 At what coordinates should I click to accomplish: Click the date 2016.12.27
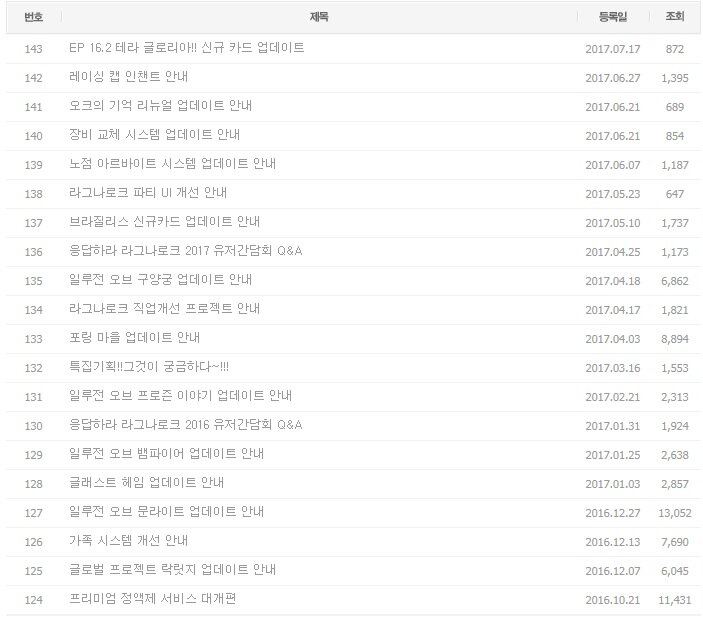coord(613,513)
